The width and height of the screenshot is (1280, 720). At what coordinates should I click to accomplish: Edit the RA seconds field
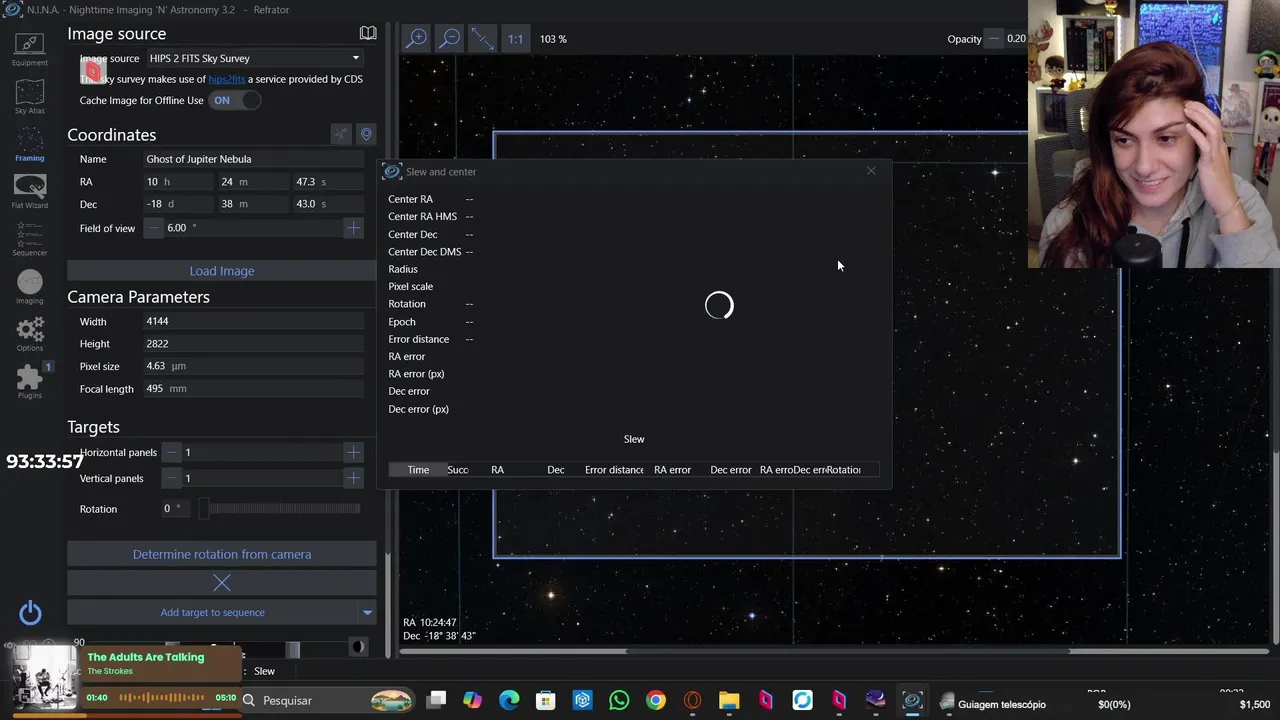(x=329, y=182)
